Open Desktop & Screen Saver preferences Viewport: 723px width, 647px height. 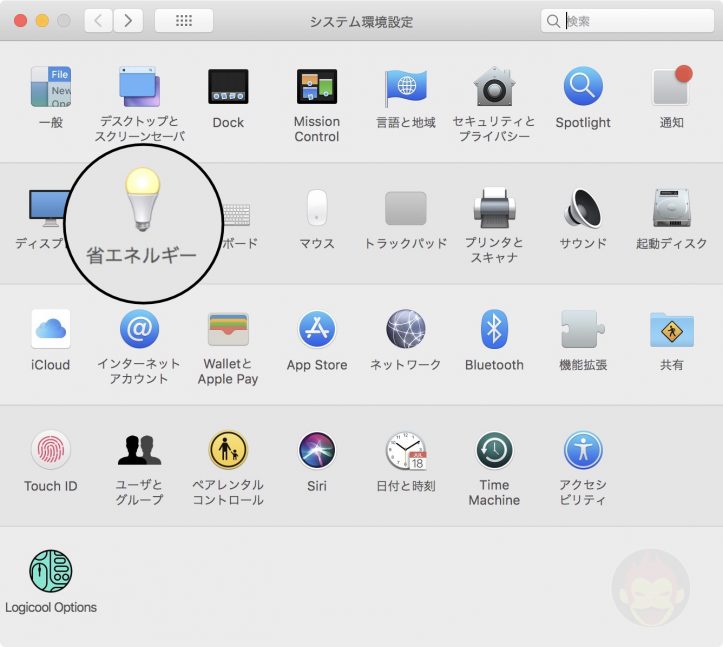139,87
